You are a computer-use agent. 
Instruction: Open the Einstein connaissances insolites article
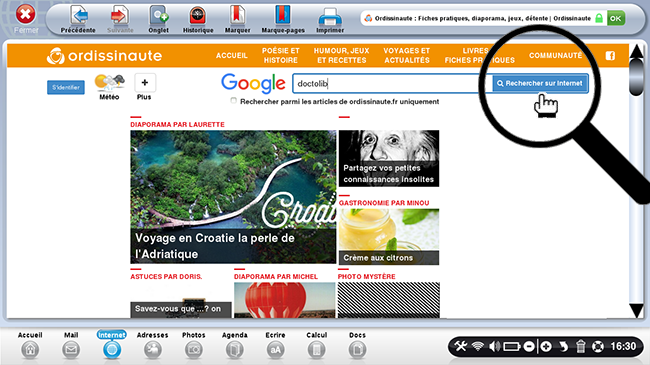tap(389, 158)
